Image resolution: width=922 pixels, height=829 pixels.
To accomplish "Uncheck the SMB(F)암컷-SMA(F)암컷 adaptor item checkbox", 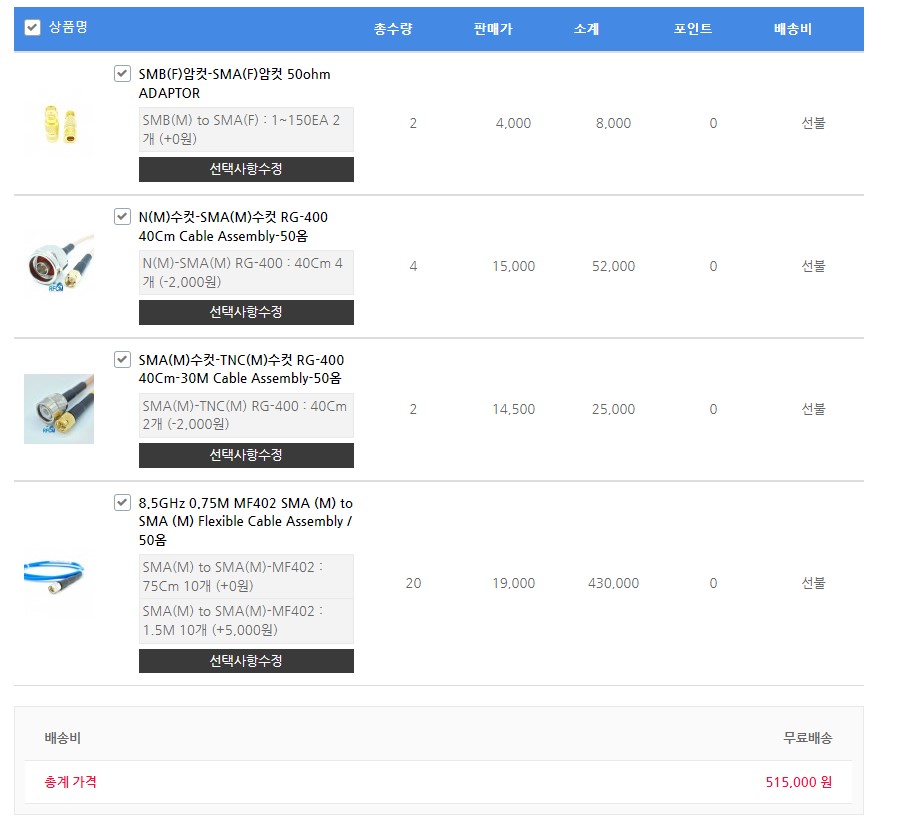I will pos(122,73).
